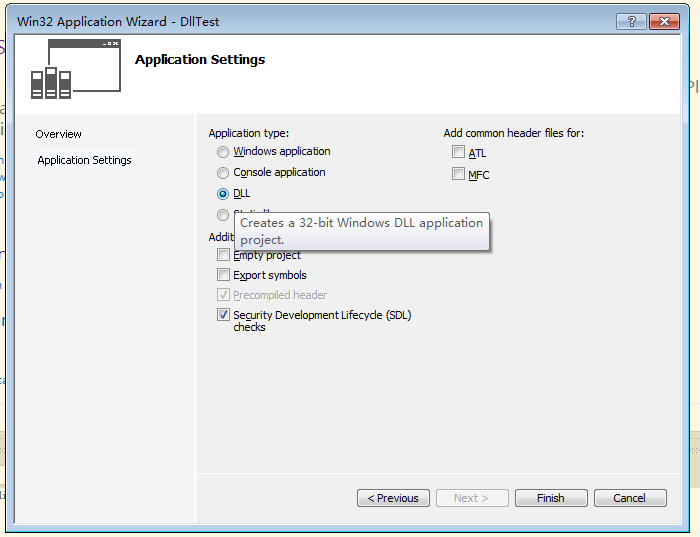700x537 pixels.
Task: Click the DLL tooltip text
Action: click(362, 231)
